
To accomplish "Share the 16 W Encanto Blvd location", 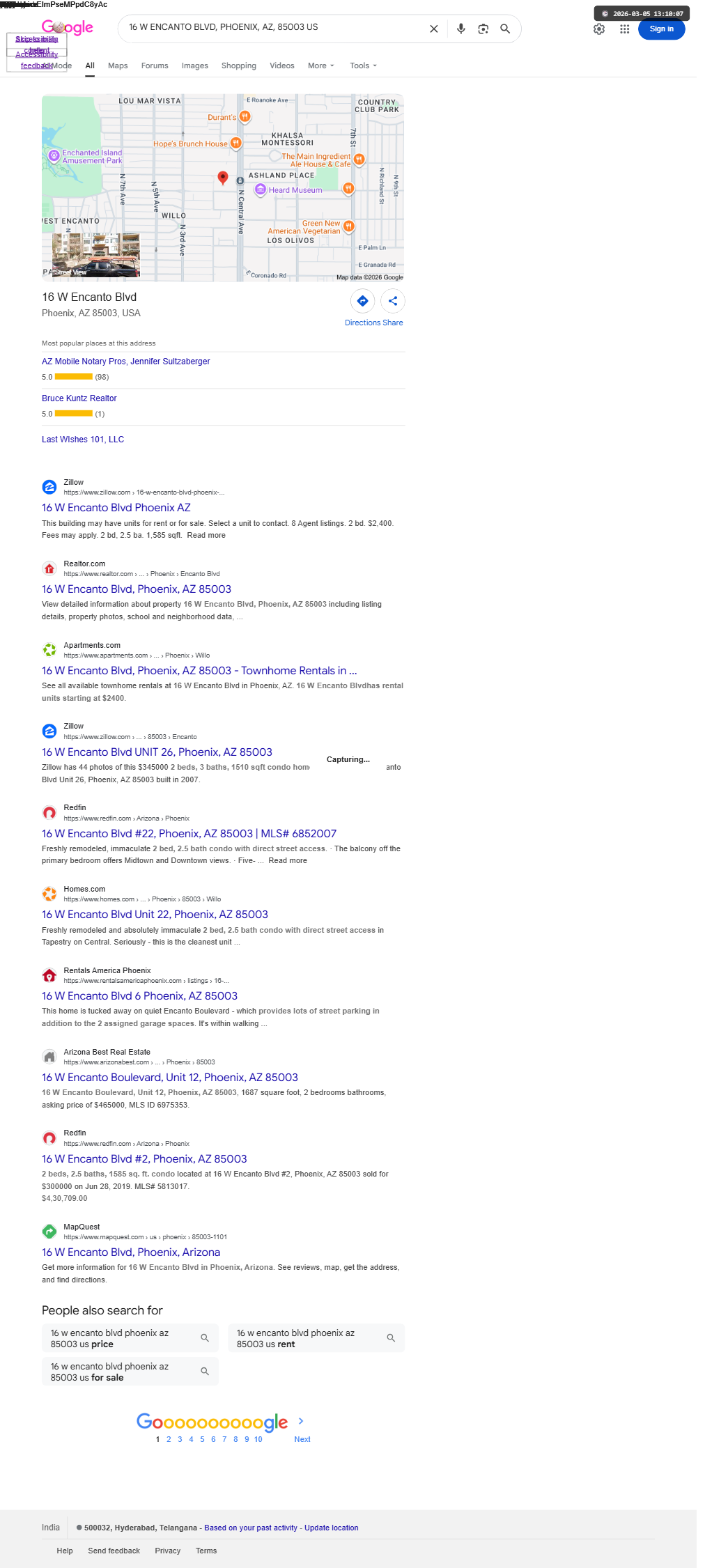I will pyautogui.click(x=393, y=301).
